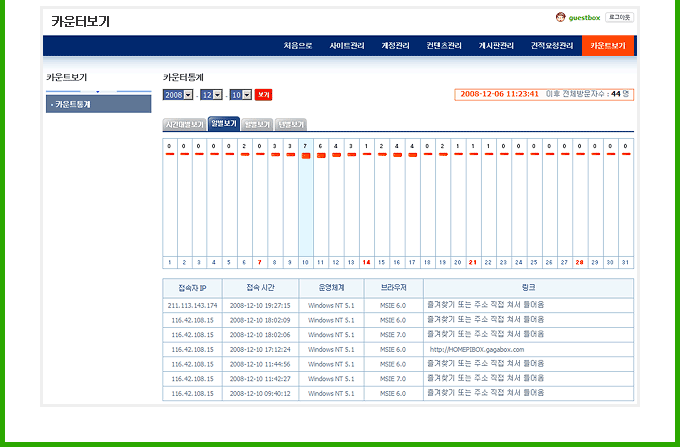Open the 처음으로 (home) menu
This screenshot has height=447, width=680.
(x=297, y=46)
